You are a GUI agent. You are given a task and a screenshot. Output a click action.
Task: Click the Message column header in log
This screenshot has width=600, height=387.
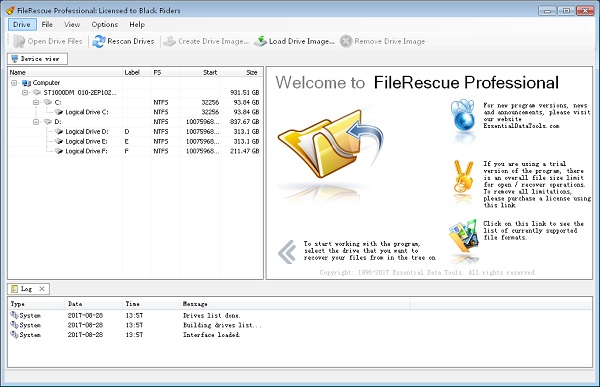(x=295, y=304)
